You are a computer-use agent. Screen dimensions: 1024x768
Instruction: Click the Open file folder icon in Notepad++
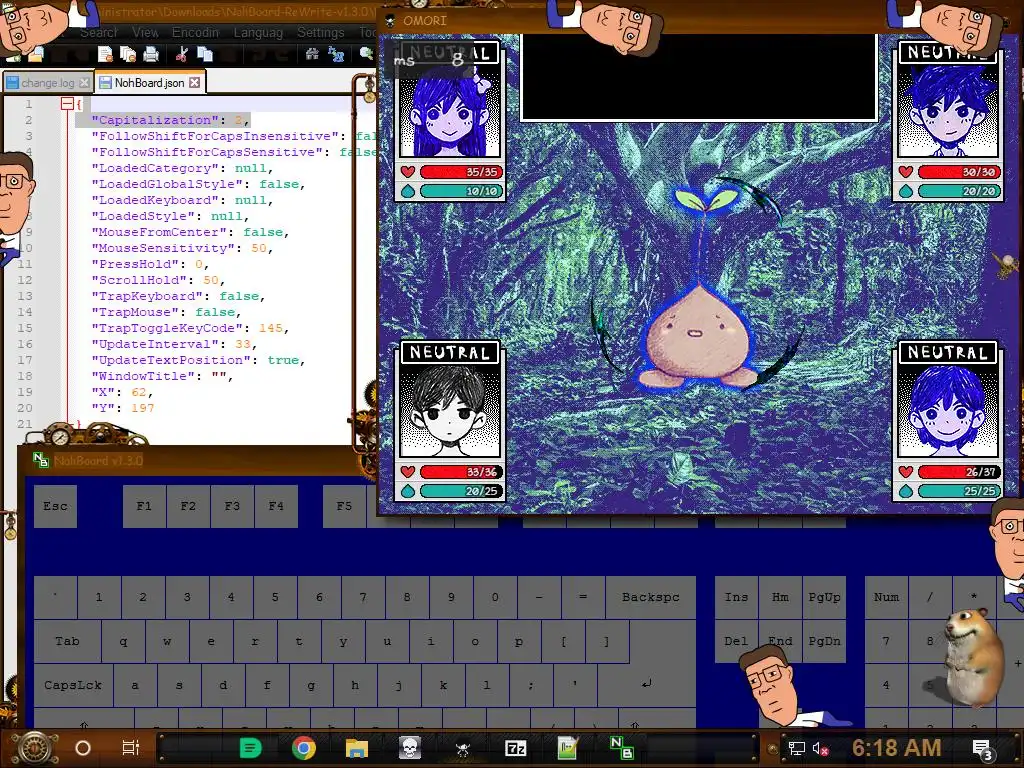(x=36, y=55)
